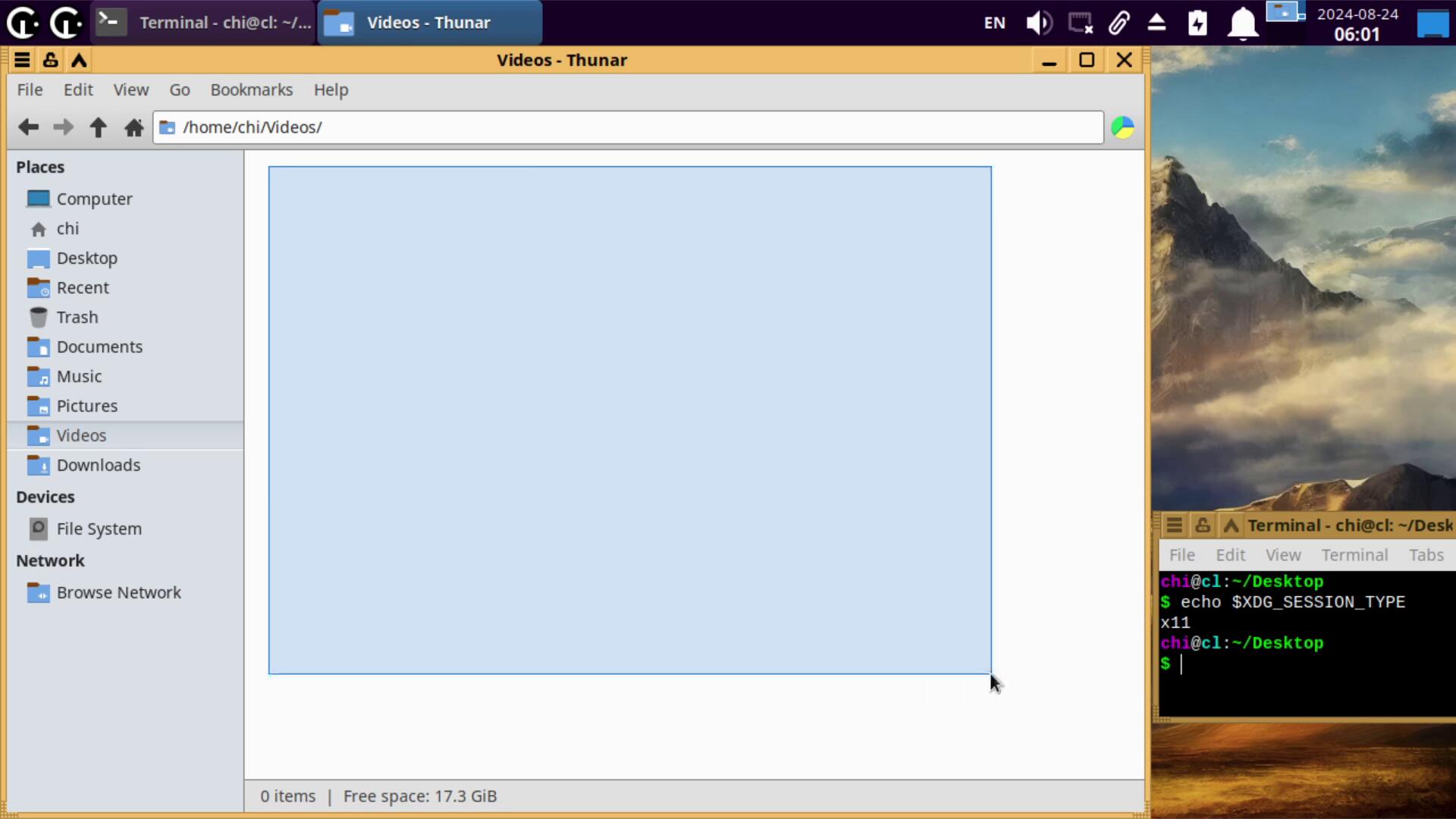Click the forward navigation arrow

63,127
